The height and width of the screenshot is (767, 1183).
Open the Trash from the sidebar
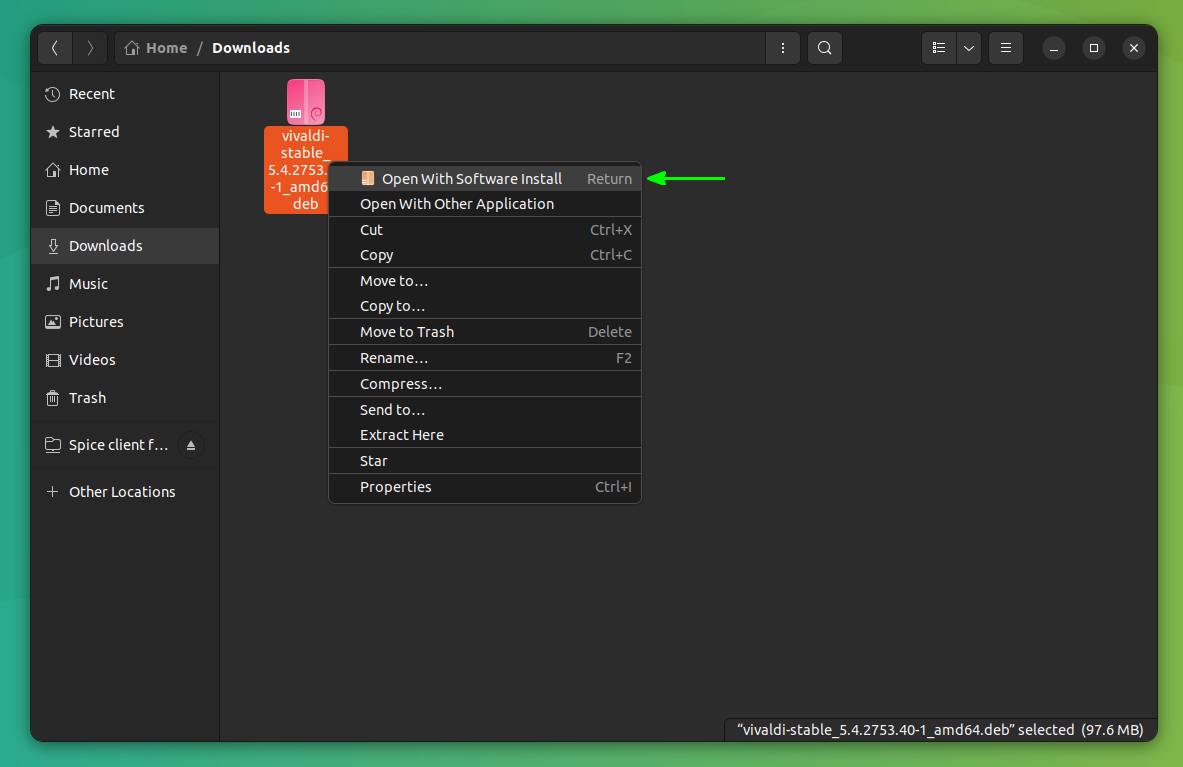point(86,397)
